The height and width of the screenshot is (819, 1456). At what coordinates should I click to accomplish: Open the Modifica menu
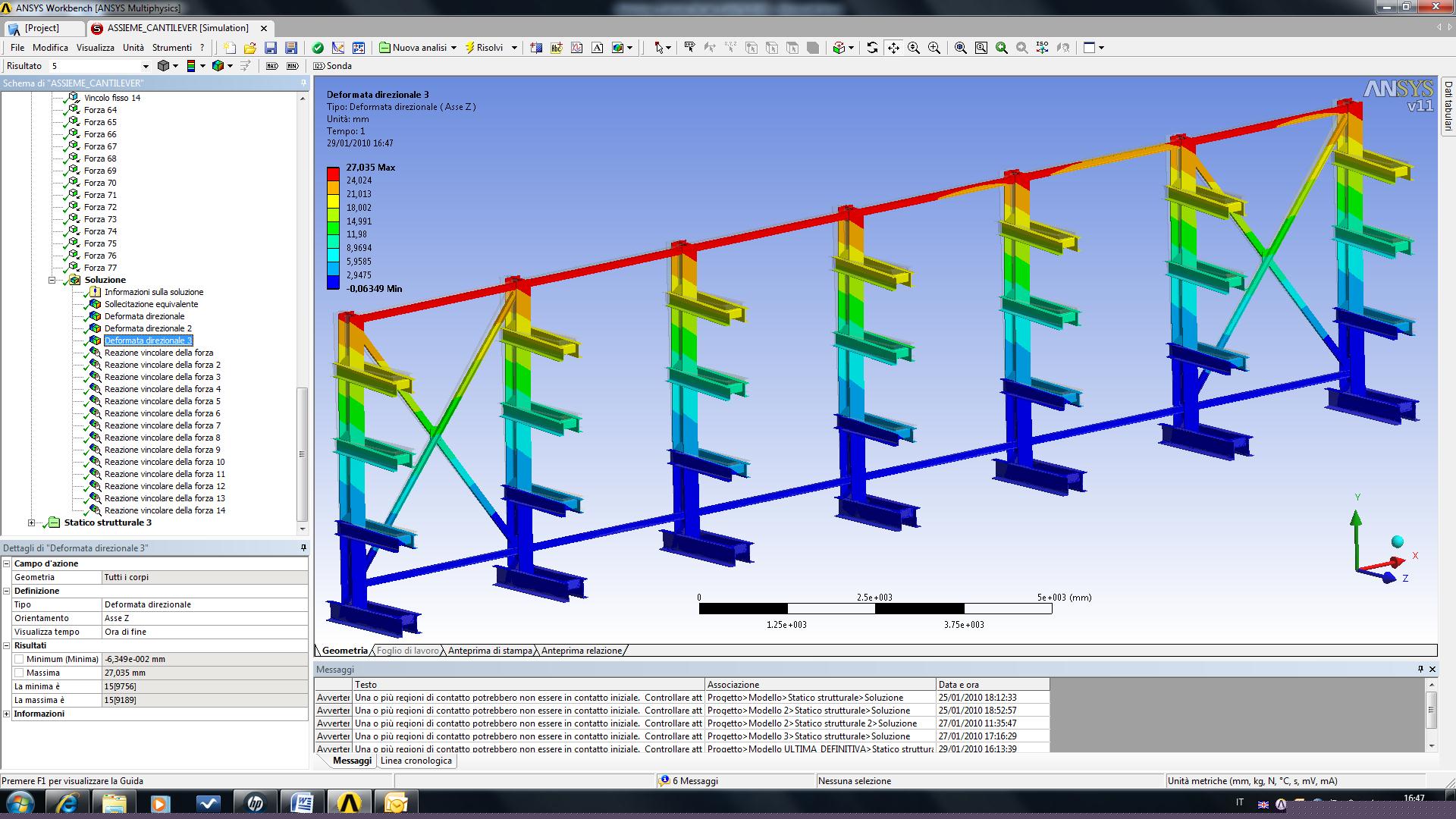[50, 47]
